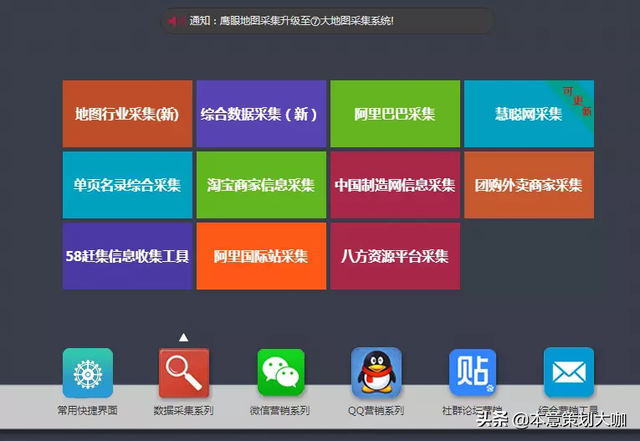Click the 微信营销系列 label
The width and height of the screenshot is (640, 441).
pyautogui.click(x=280, y=410)
